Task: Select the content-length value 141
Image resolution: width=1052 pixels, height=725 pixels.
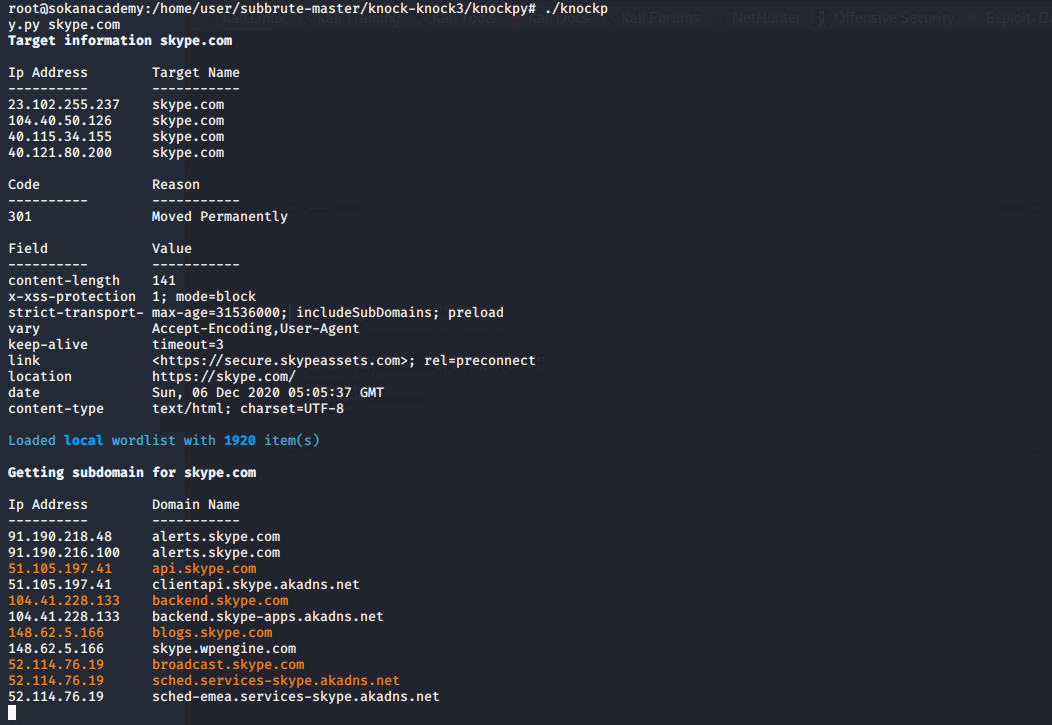Action: pos(164,280)
